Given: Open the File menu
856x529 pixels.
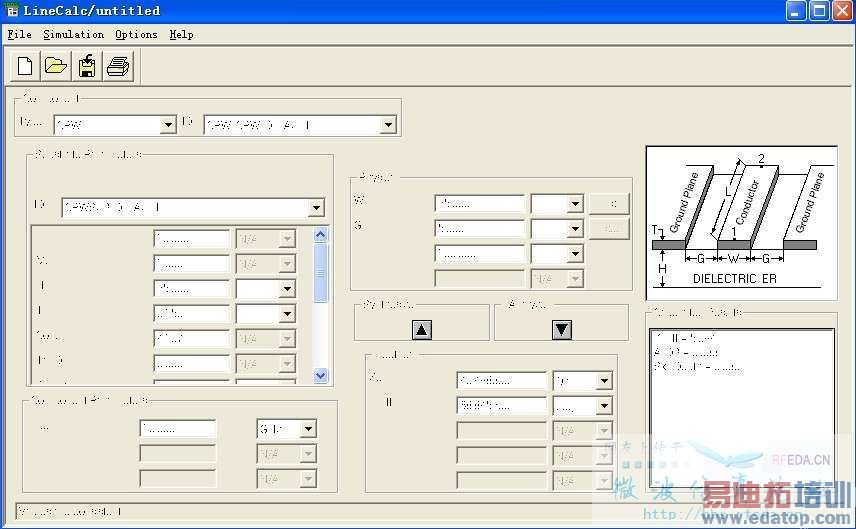Looking at the screenshot, I should pyautogui.click(x=19, y=34).
